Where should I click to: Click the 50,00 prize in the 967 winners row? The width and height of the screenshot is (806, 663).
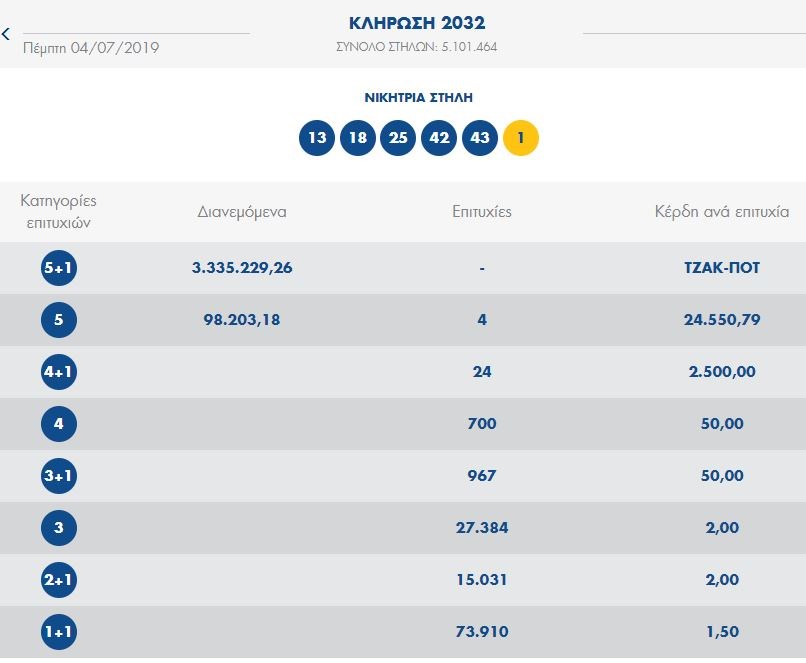pos(722,475)
